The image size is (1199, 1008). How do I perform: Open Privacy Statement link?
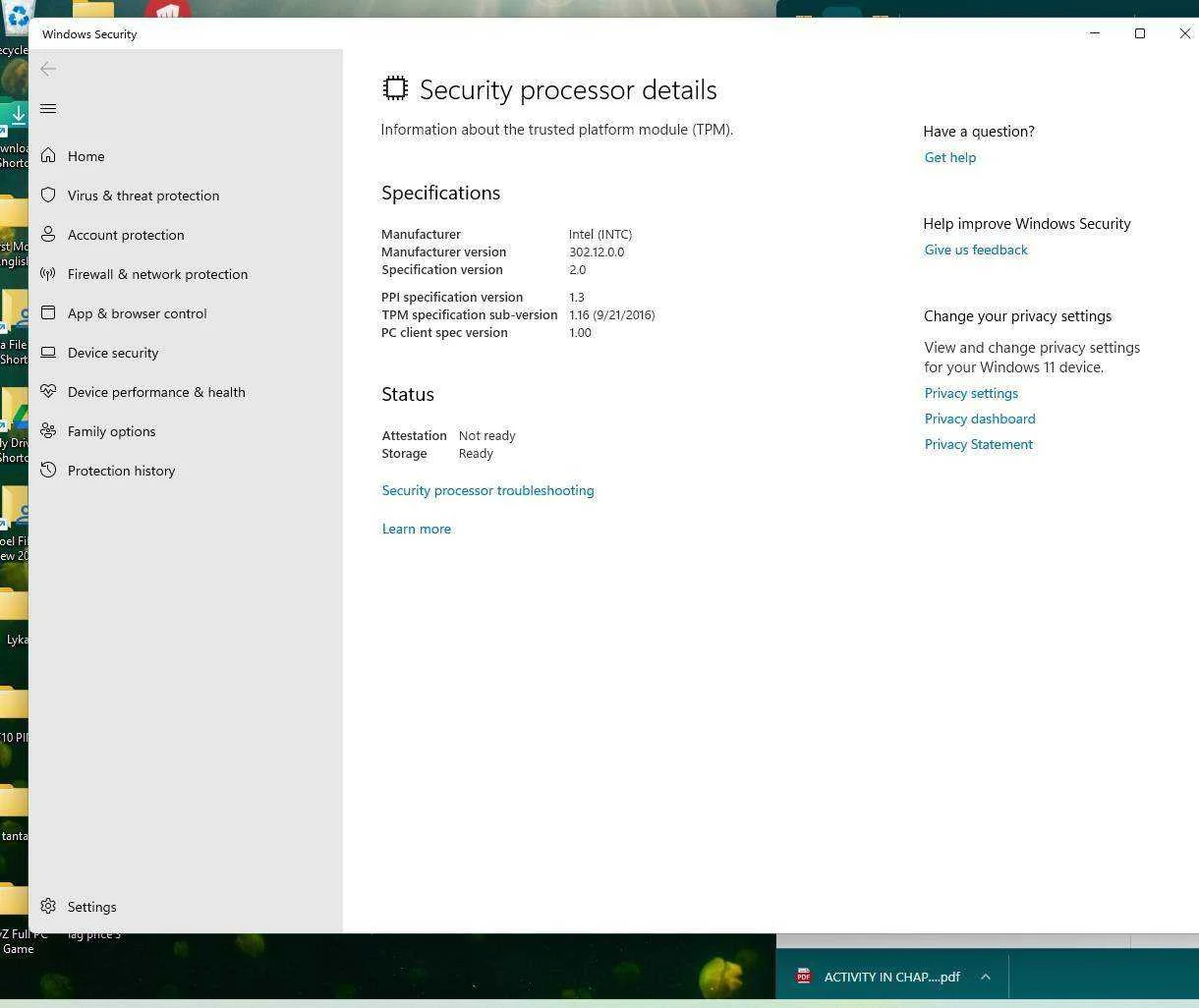(979, 444)
